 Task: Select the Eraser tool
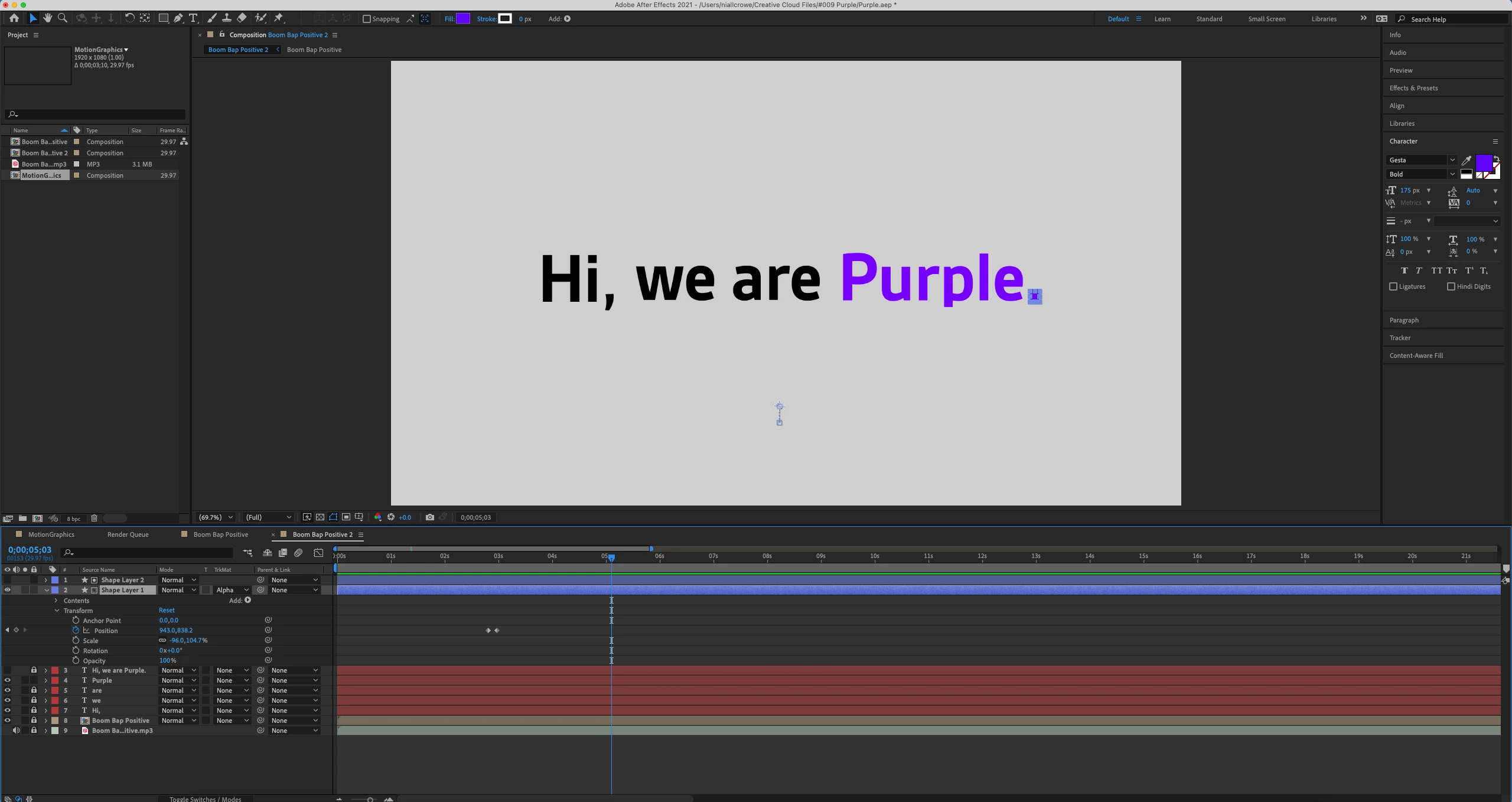(242, 18)
